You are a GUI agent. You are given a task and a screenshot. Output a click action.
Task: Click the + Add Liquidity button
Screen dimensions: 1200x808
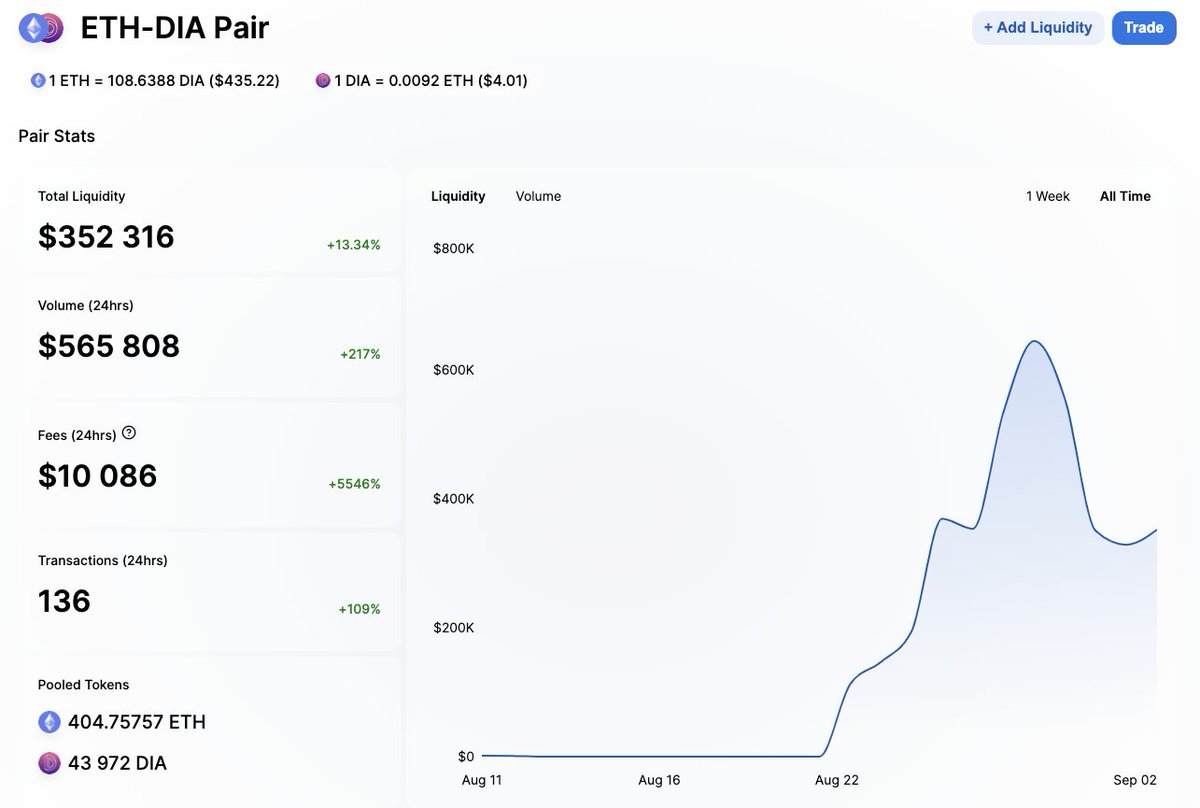[1038, 28]
